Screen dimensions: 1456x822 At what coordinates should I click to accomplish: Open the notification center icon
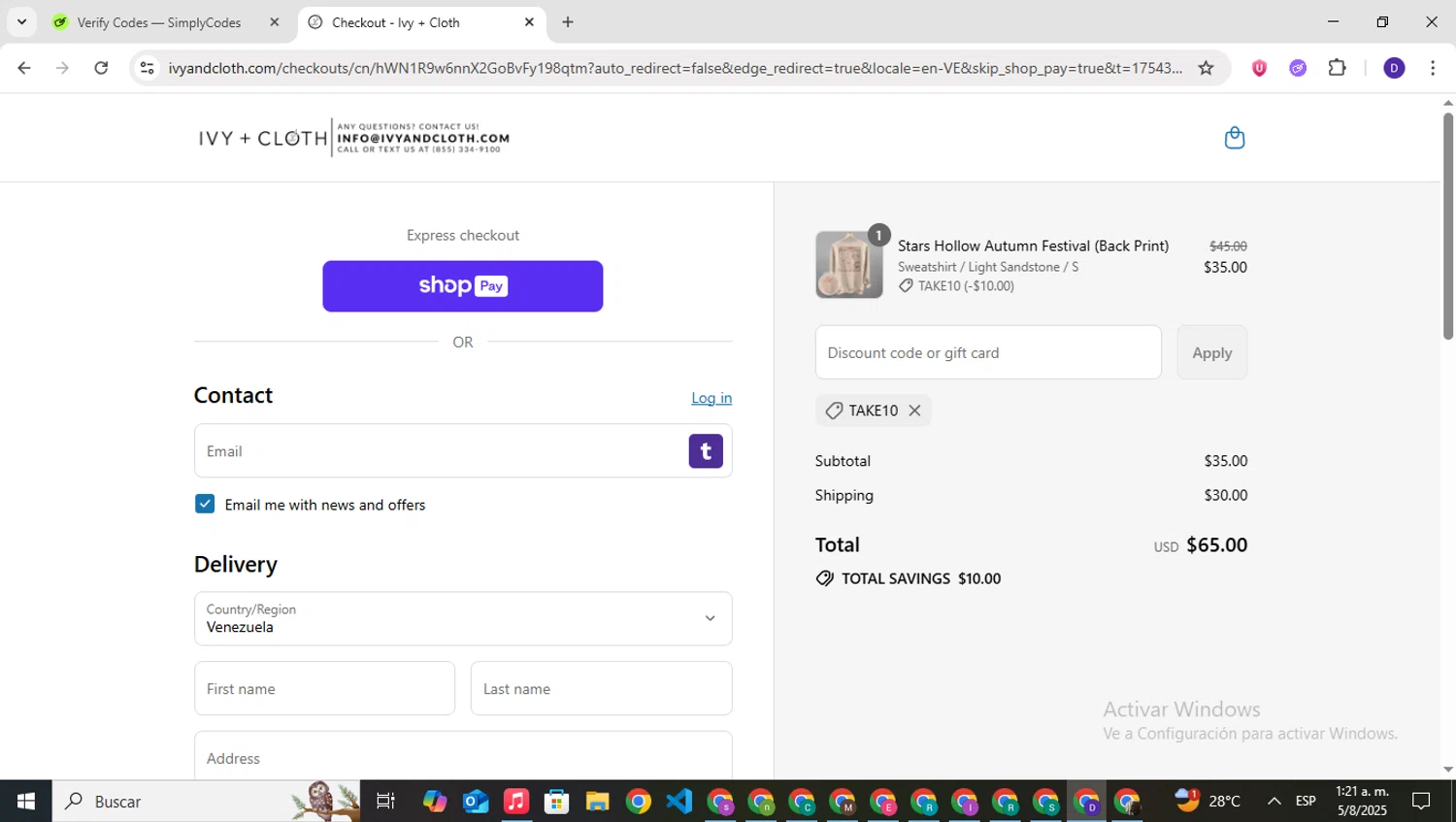tap(1421, 801)
